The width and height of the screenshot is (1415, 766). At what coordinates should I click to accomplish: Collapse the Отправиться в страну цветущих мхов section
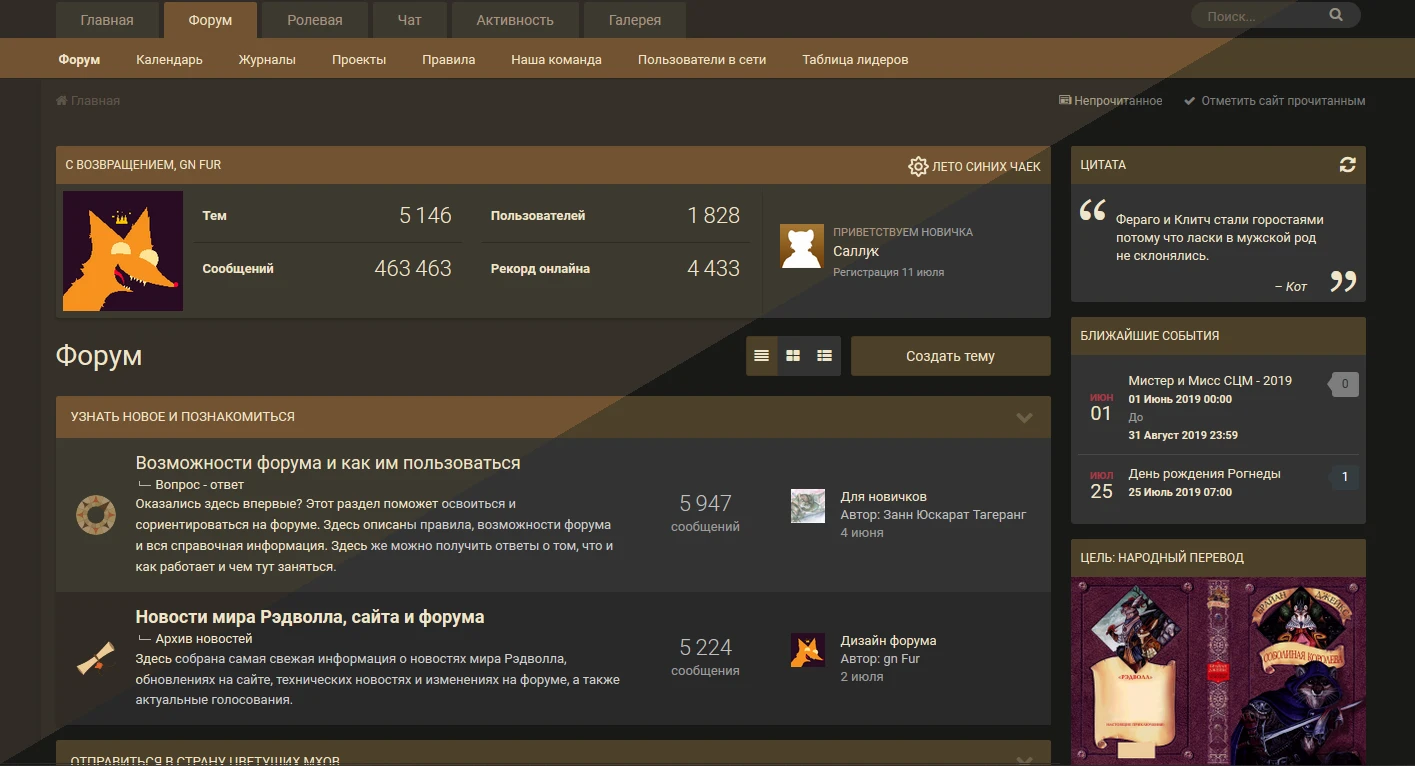(x=1024, y=758)
